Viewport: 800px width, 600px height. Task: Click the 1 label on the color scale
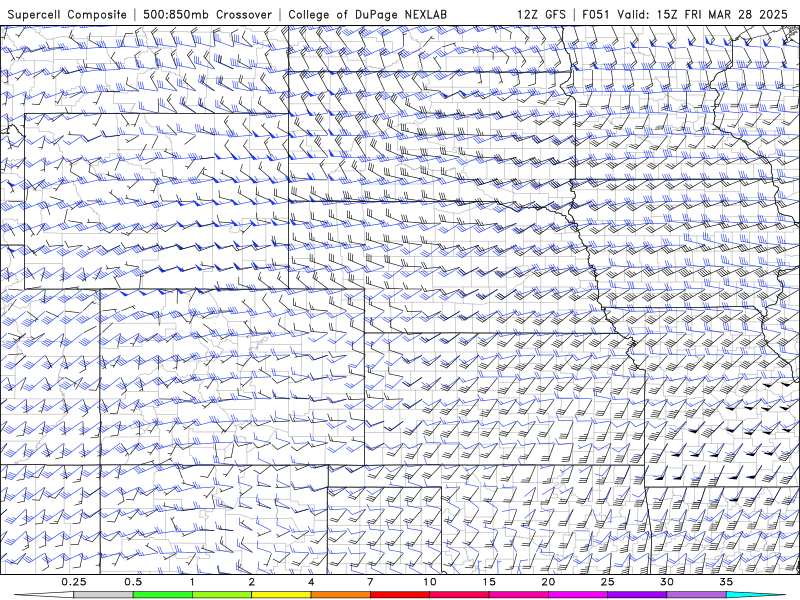[x=192, y=582]
